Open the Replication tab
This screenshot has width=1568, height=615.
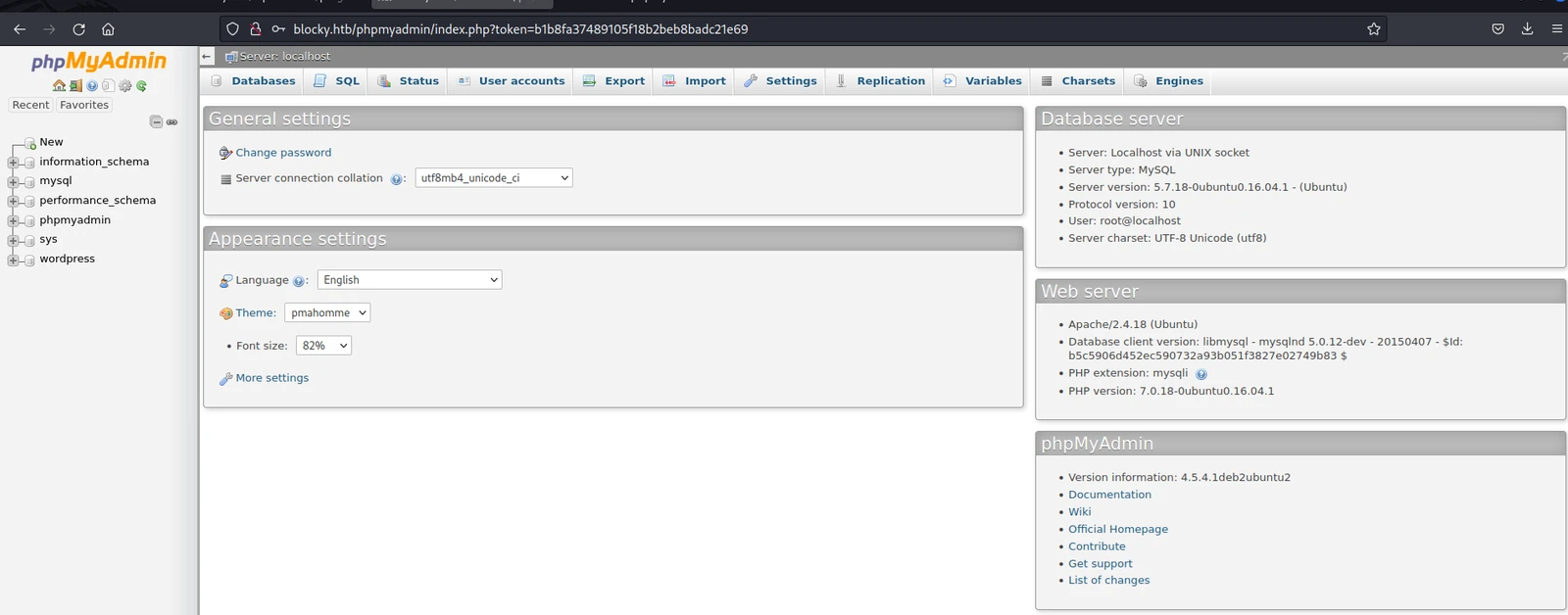point(879,81)
